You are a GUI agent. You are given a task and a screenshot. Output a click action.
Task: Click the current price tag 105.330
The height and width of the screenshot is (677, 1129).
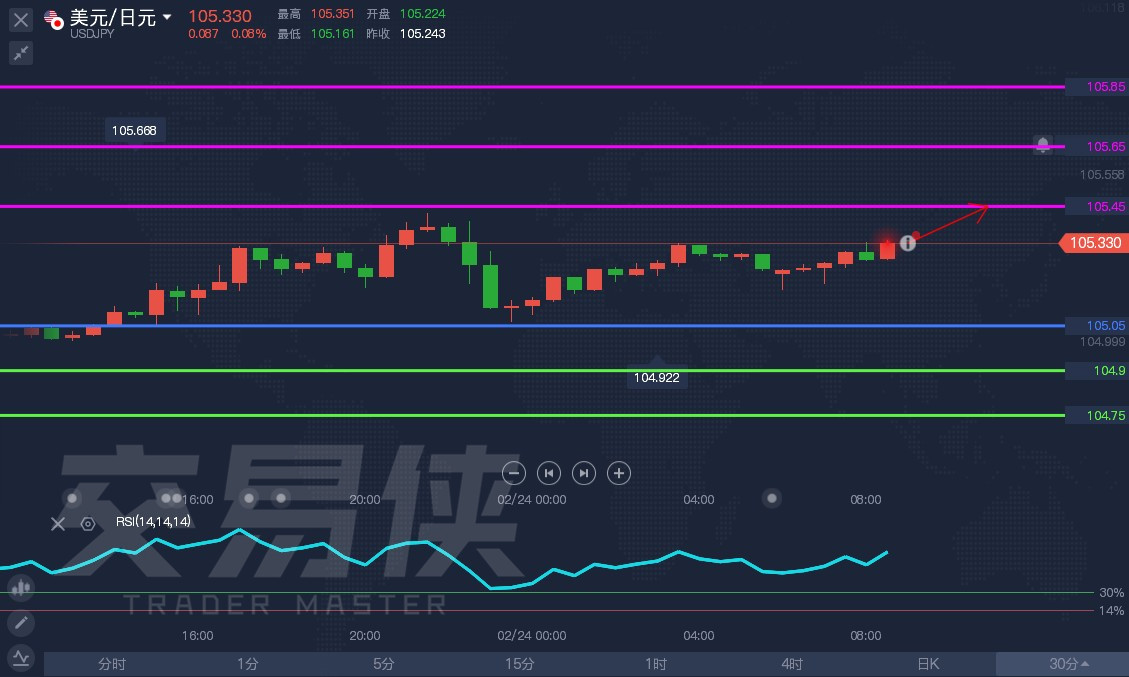pyautogui.click(x=1094, y=243)
